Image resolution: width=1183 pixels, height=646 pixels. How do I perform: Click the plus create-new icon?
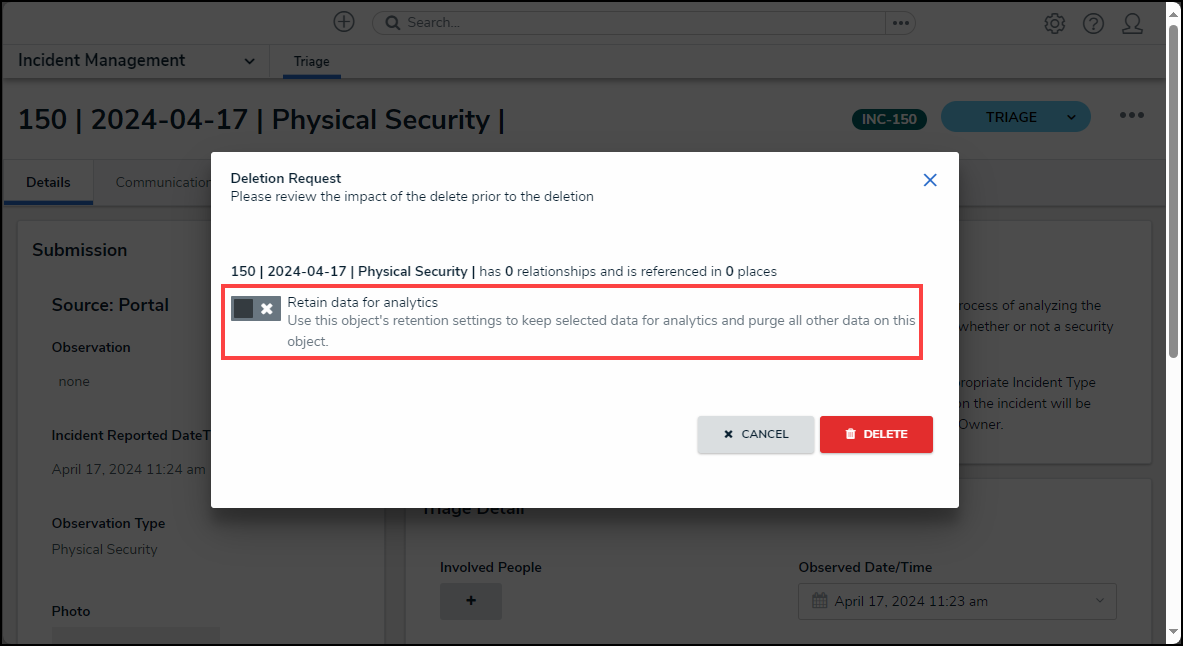(344, 22)
